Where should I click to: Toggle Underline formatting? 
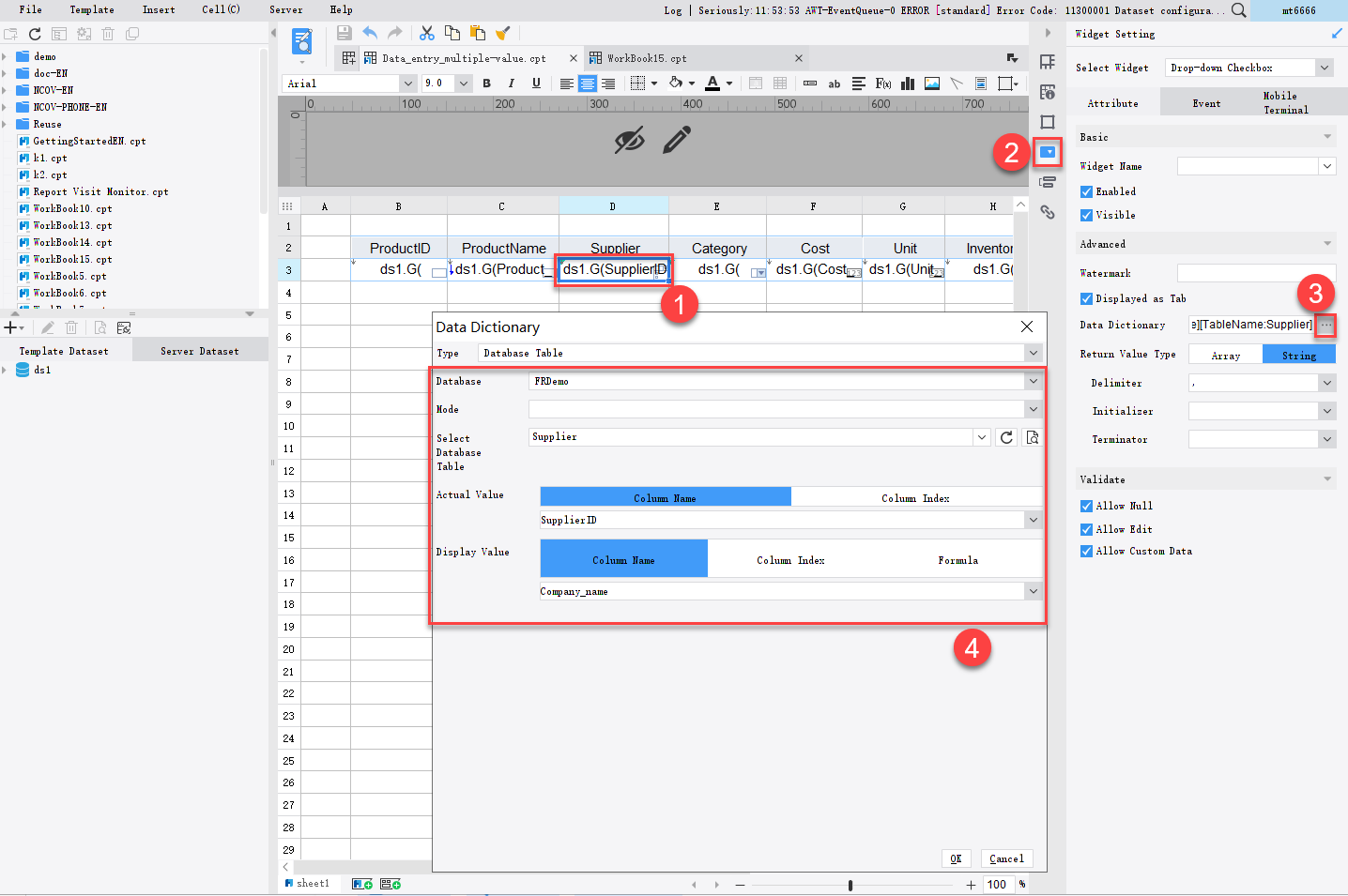click(x=536, y=84)
